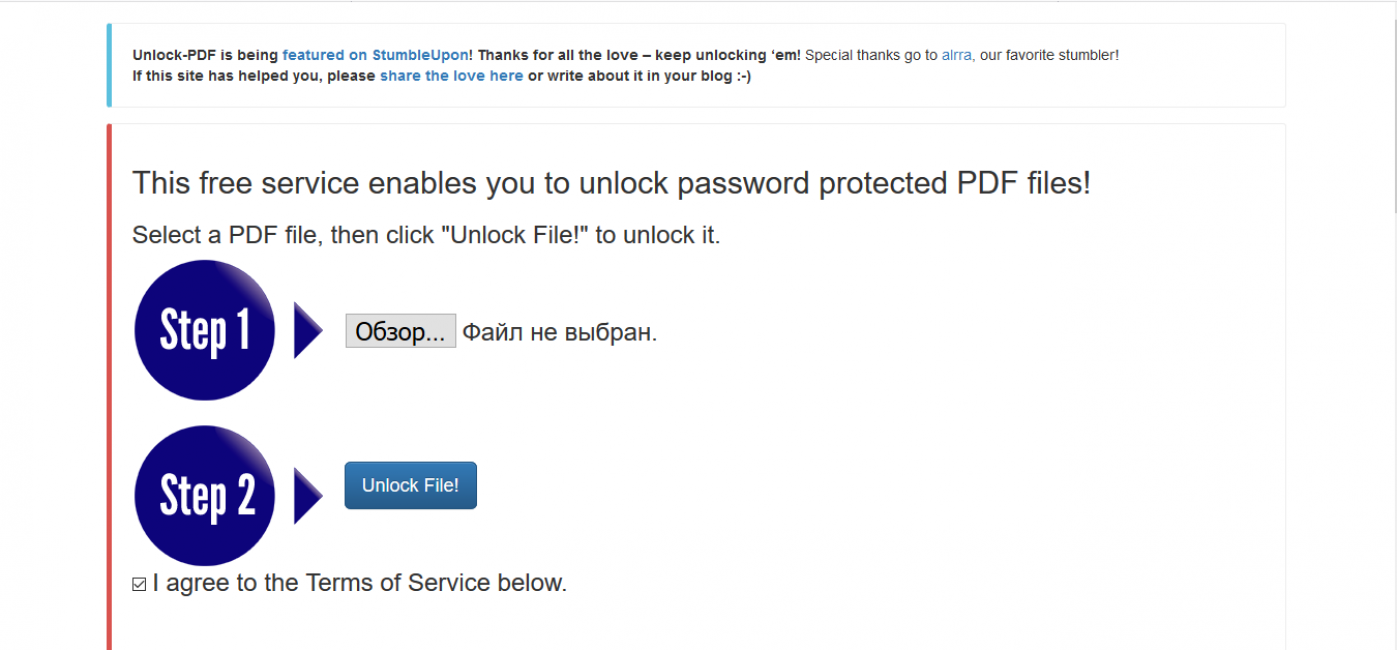Click the Select a PDF file instruction text
The image size is (1397, 650).
pyautogui.click(x=426, y=236)
